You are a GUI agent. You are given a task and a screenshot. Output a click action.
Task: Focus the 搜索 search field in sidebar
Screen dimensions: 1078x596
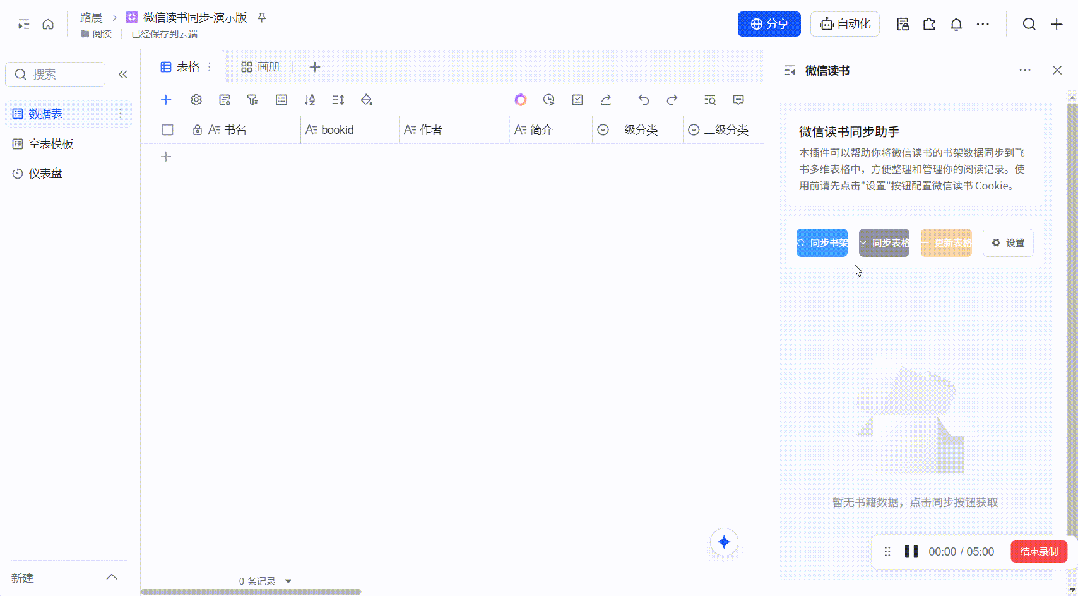click(55, 74)
